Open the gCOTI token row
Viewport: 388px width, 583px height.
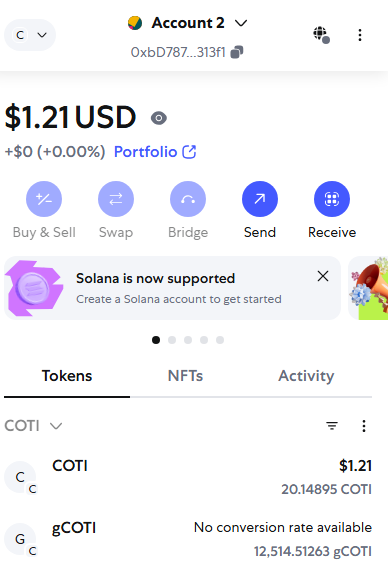pyautogui.click(x=188, y=539)
